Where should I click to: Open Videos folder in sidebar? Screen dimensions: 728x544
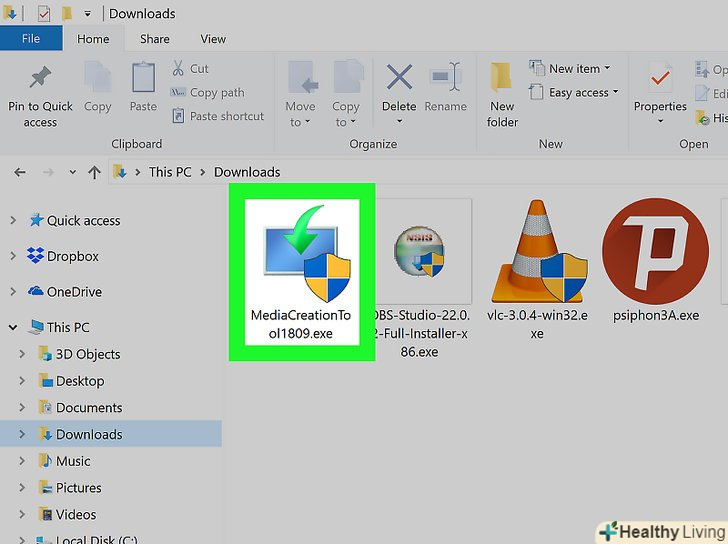(76, 514)
